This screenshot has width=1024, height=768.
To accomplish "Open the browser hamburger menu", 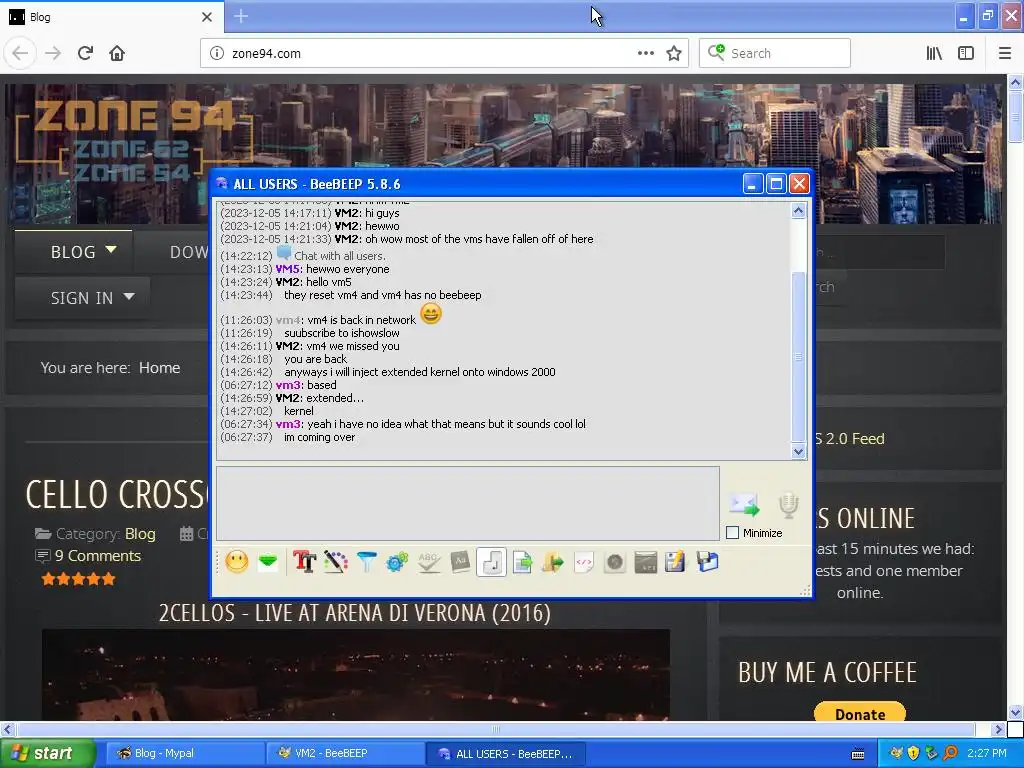I will (x=1004, y=54).
